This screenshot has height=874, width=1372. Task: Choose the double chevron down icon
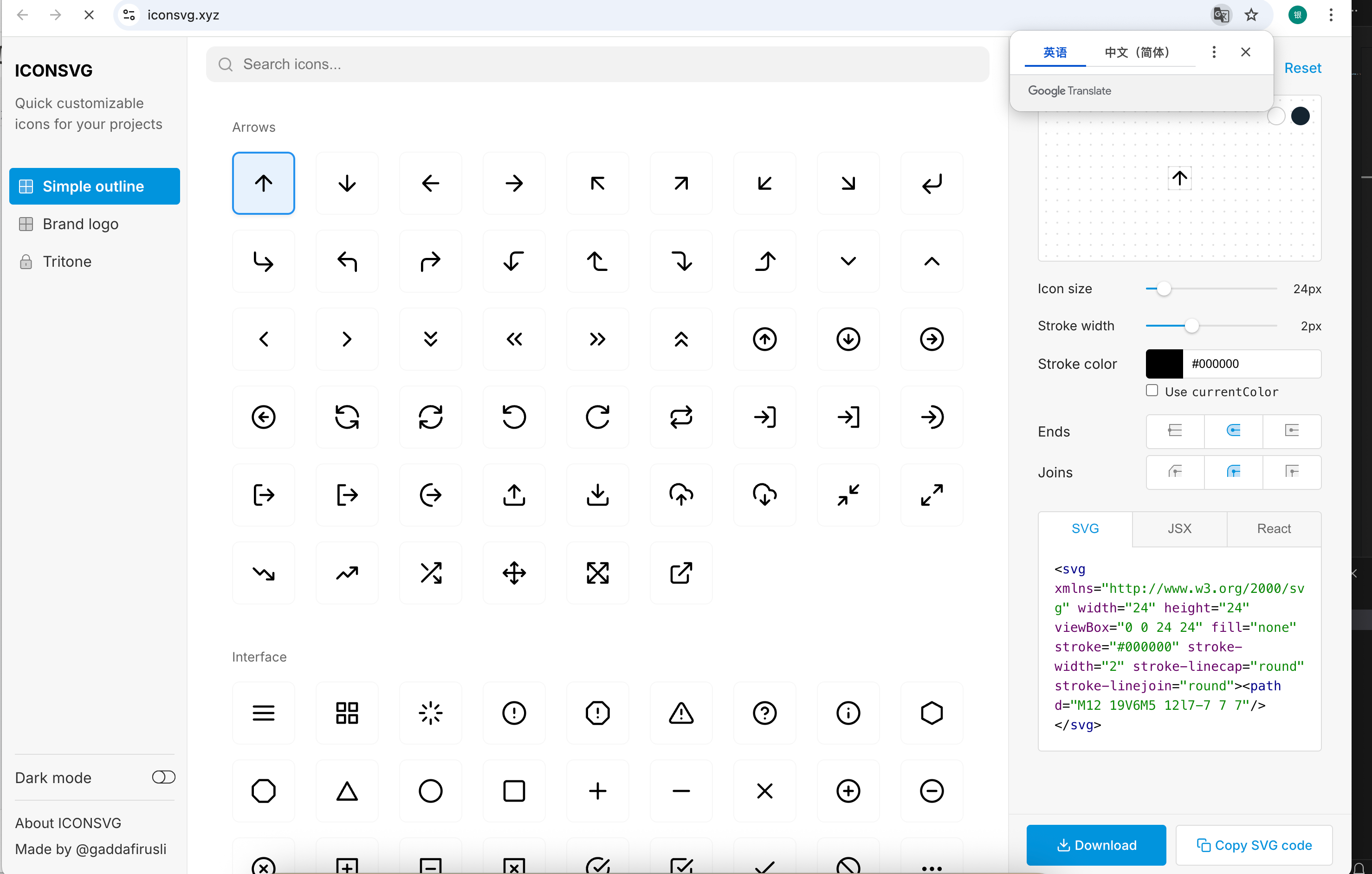(x=430, y=340)
